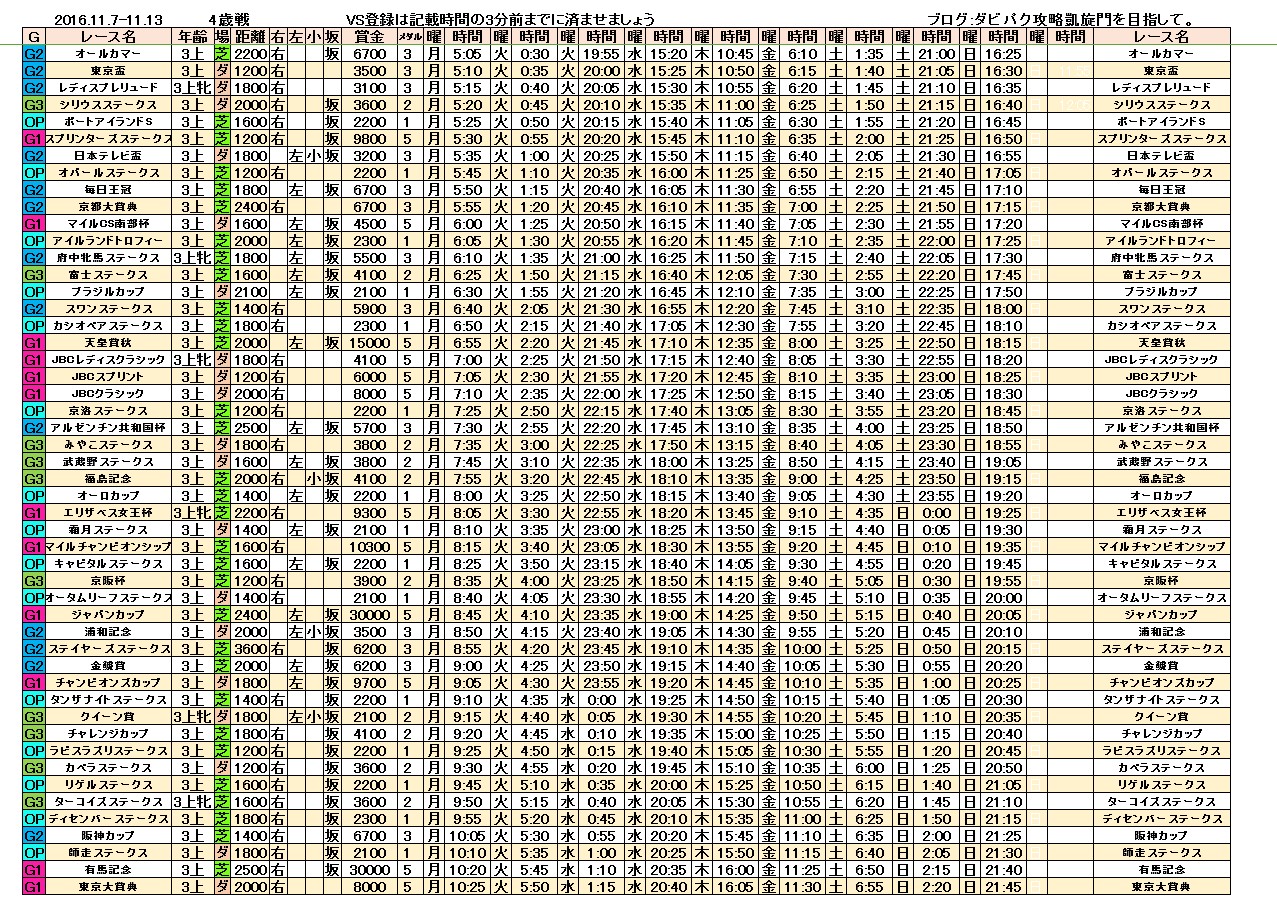This screenshot has height=909, width=1277.
Task: Select the 9800 prize cell
Action: (370, 138)
